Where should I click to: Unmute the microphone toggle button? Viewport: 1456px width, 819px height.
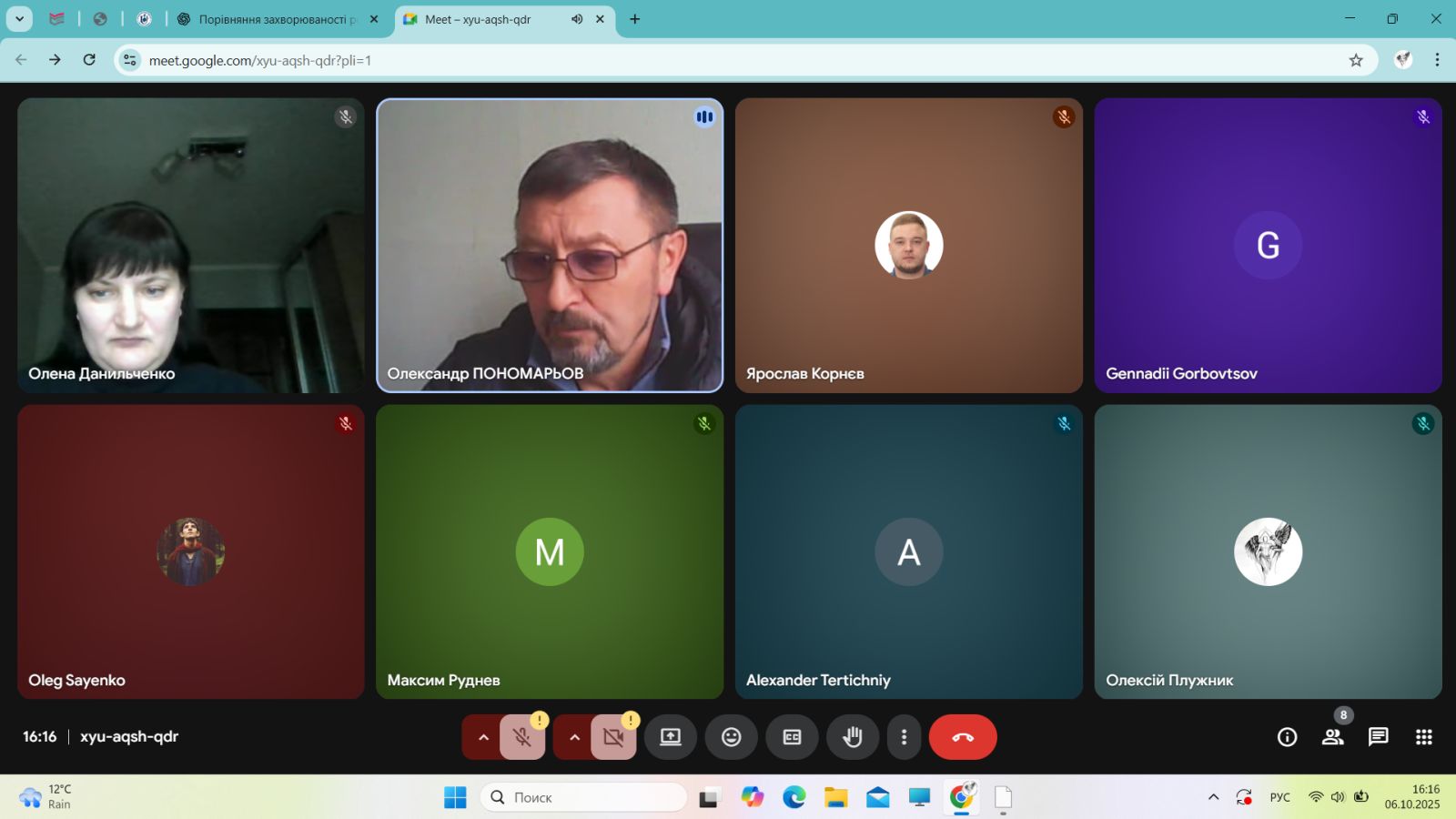[x=522, y=737]
